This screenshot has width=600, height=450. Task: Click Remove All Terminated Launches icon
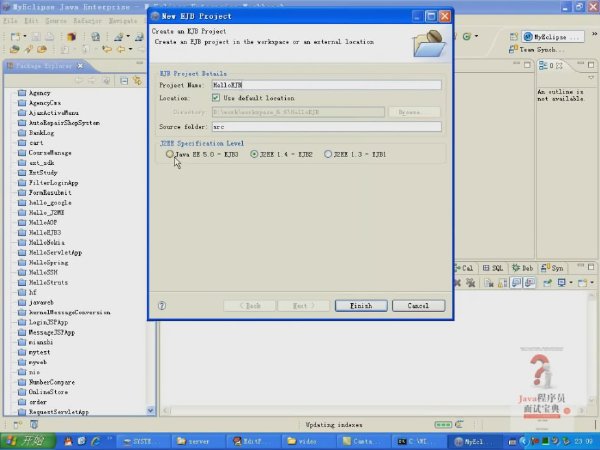470,283
